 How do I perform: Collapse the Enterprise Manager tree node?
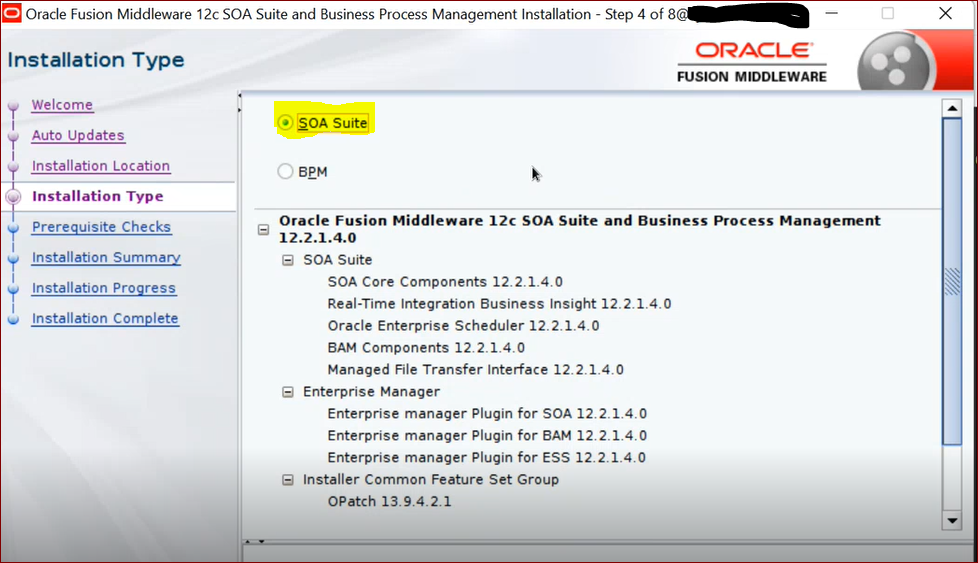288,392
